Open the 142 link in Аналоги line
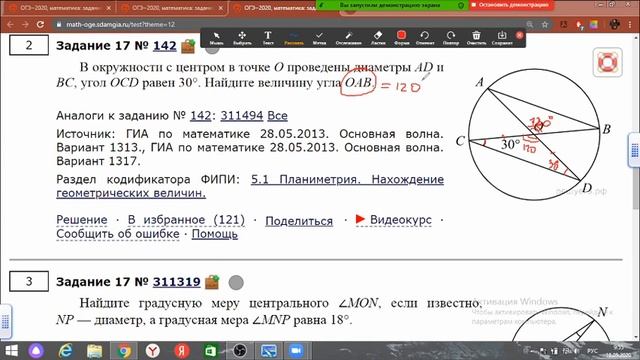The width and height of the screenshot is (640, 360). 200,116
